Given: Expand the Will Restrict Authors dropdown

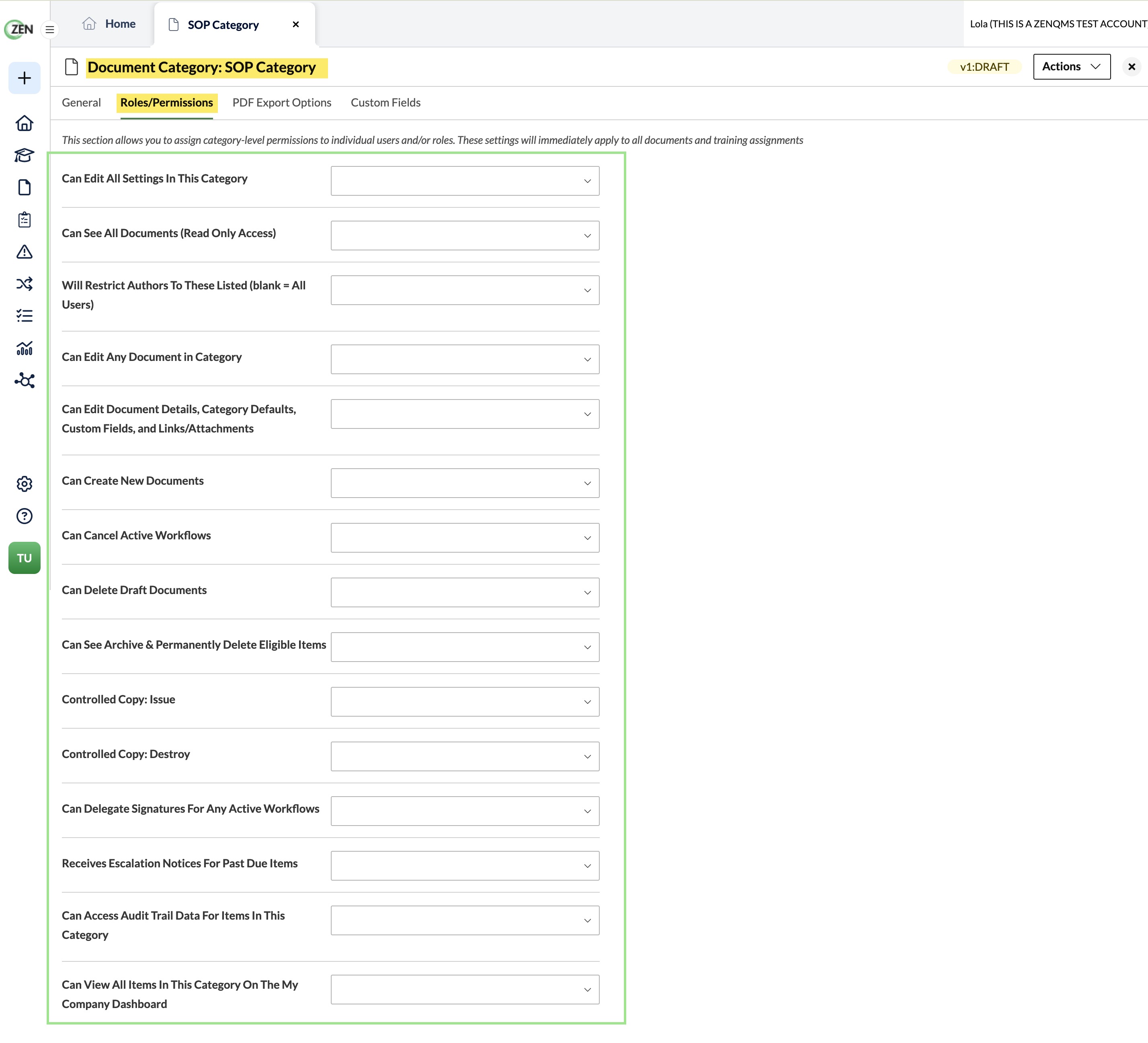Looking at the screenshot, I should pos(465,290).
